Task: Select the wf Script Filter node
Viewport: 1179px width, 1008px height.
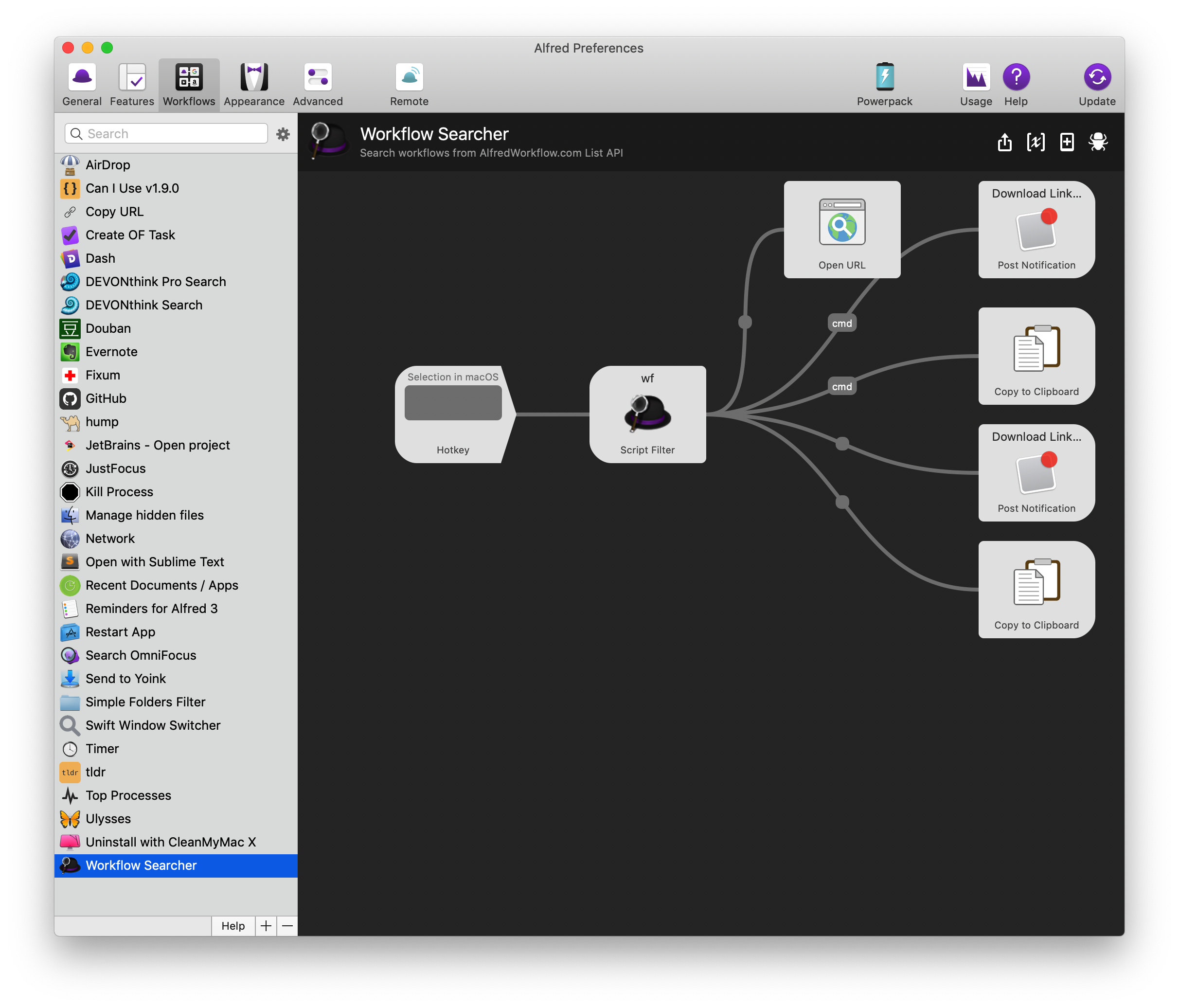Action: [647, 414]
